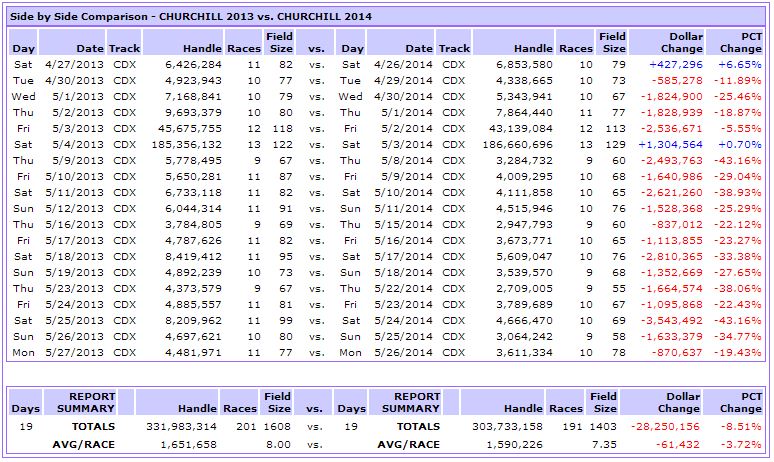This screenshot has height=462, width=774.
Task: Click the date 4/27/2013
Action: [x=75, y=65]
